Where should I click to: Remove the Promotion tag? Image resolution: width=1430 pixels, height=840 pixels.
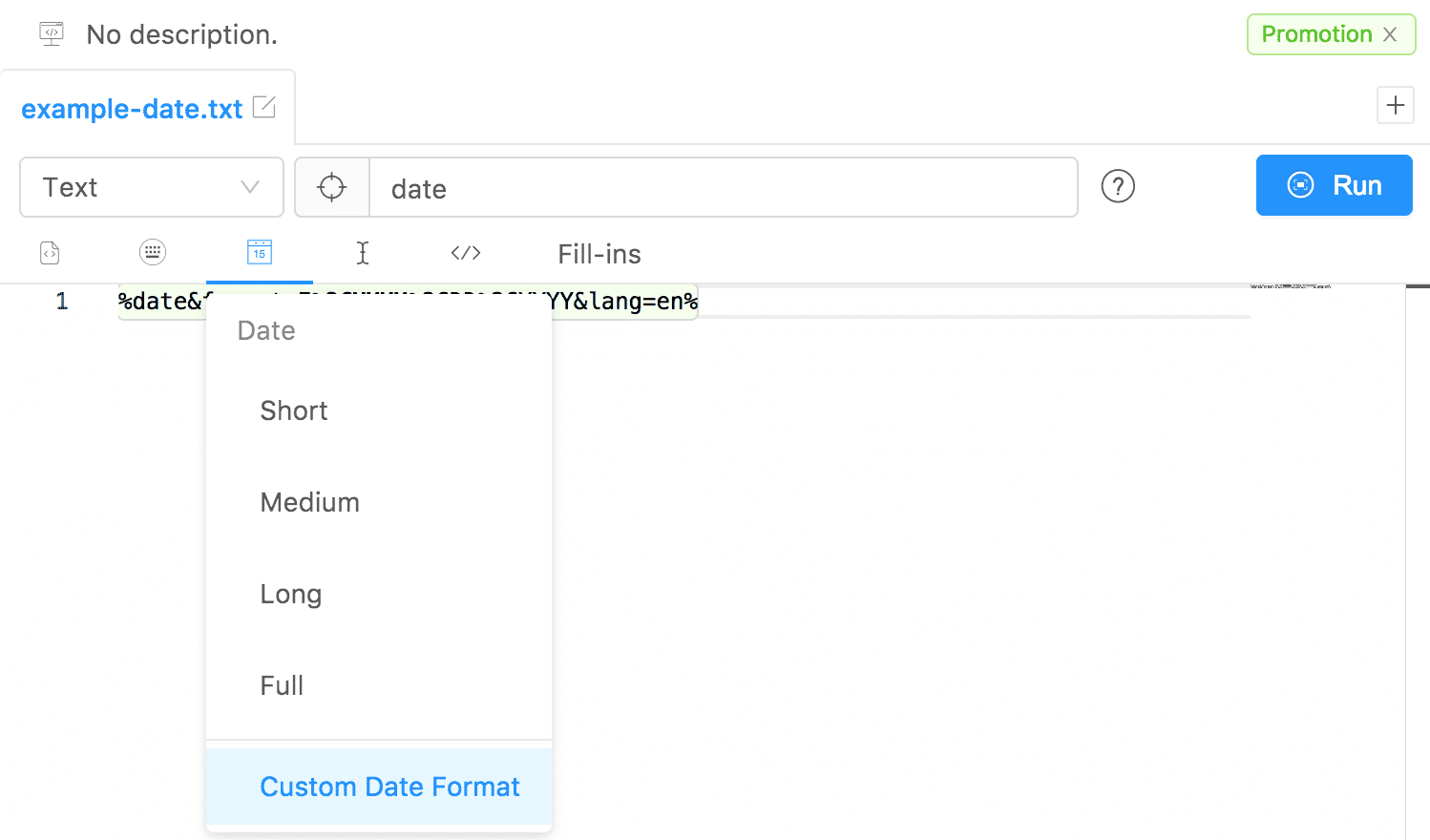(x=1390, y=34)
